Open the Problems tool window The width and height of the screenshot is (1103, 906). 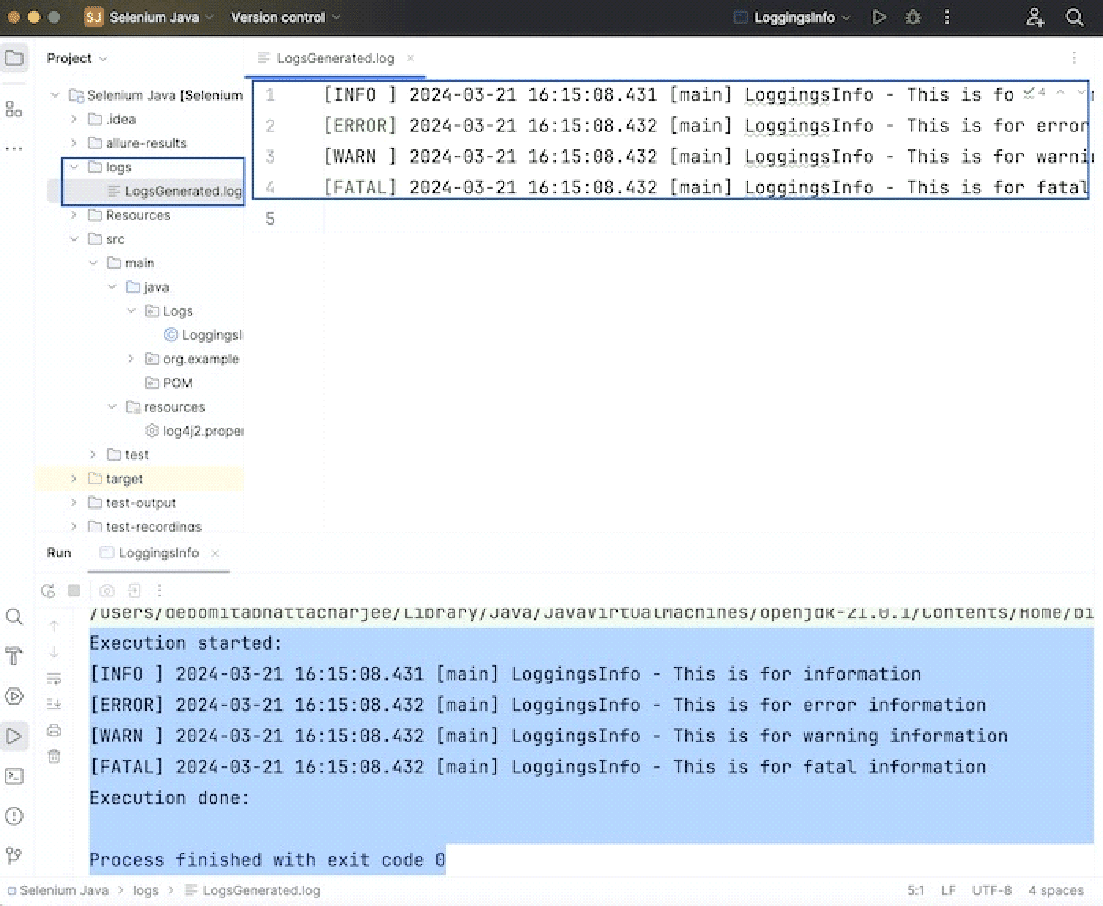(14, 816)
